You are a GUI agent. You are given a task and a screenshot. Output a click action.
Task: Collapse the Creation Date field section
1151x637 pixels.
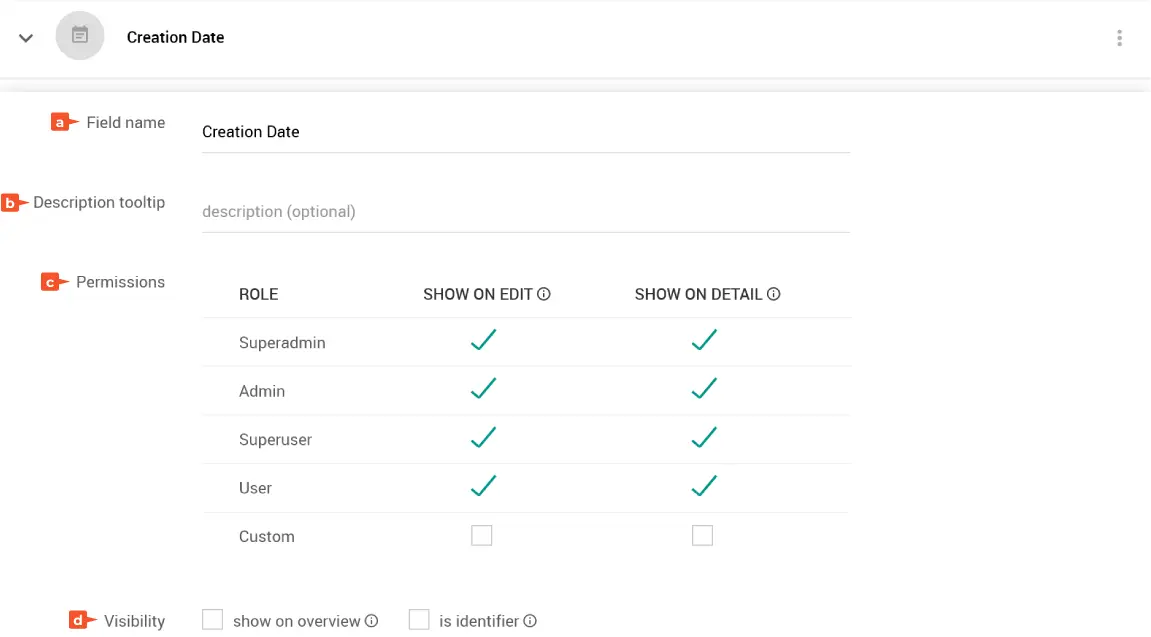pyautogui.click(x=26, y=38)
